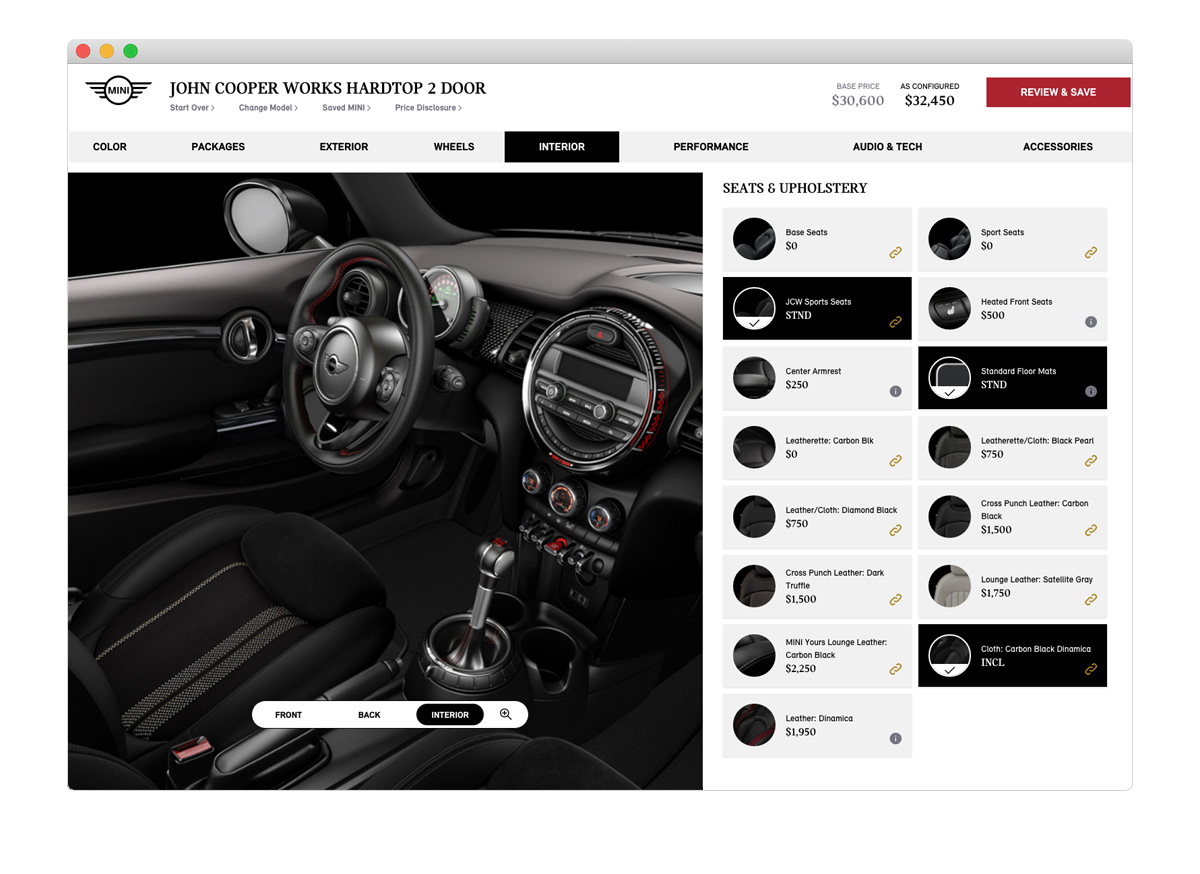Select the active Interior tab

pyautogui.click(x=562, y=147)
